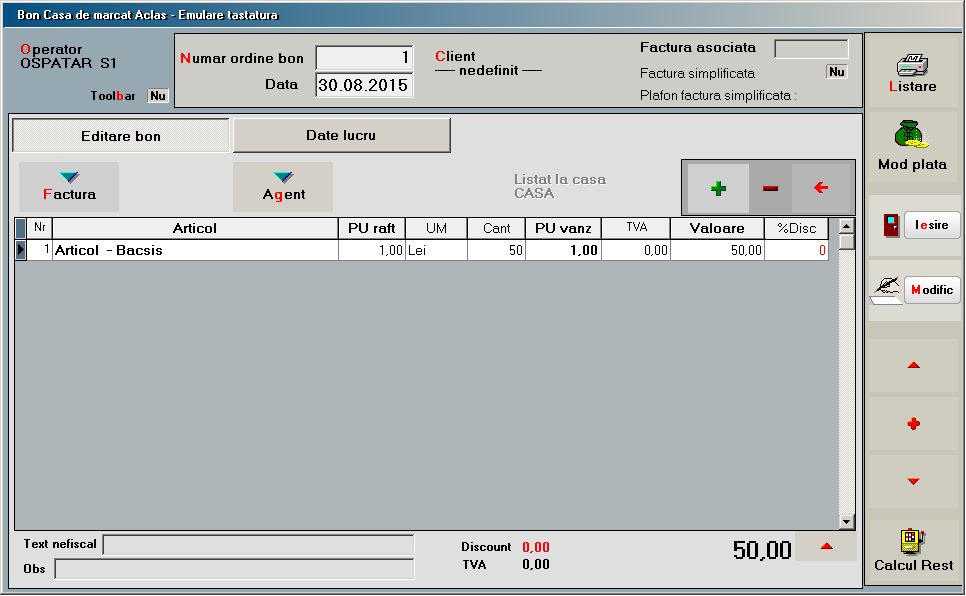This screenshot has width=966, height=596.
Task: Click the red up arrow in sidebar
Action: (912, 366)
